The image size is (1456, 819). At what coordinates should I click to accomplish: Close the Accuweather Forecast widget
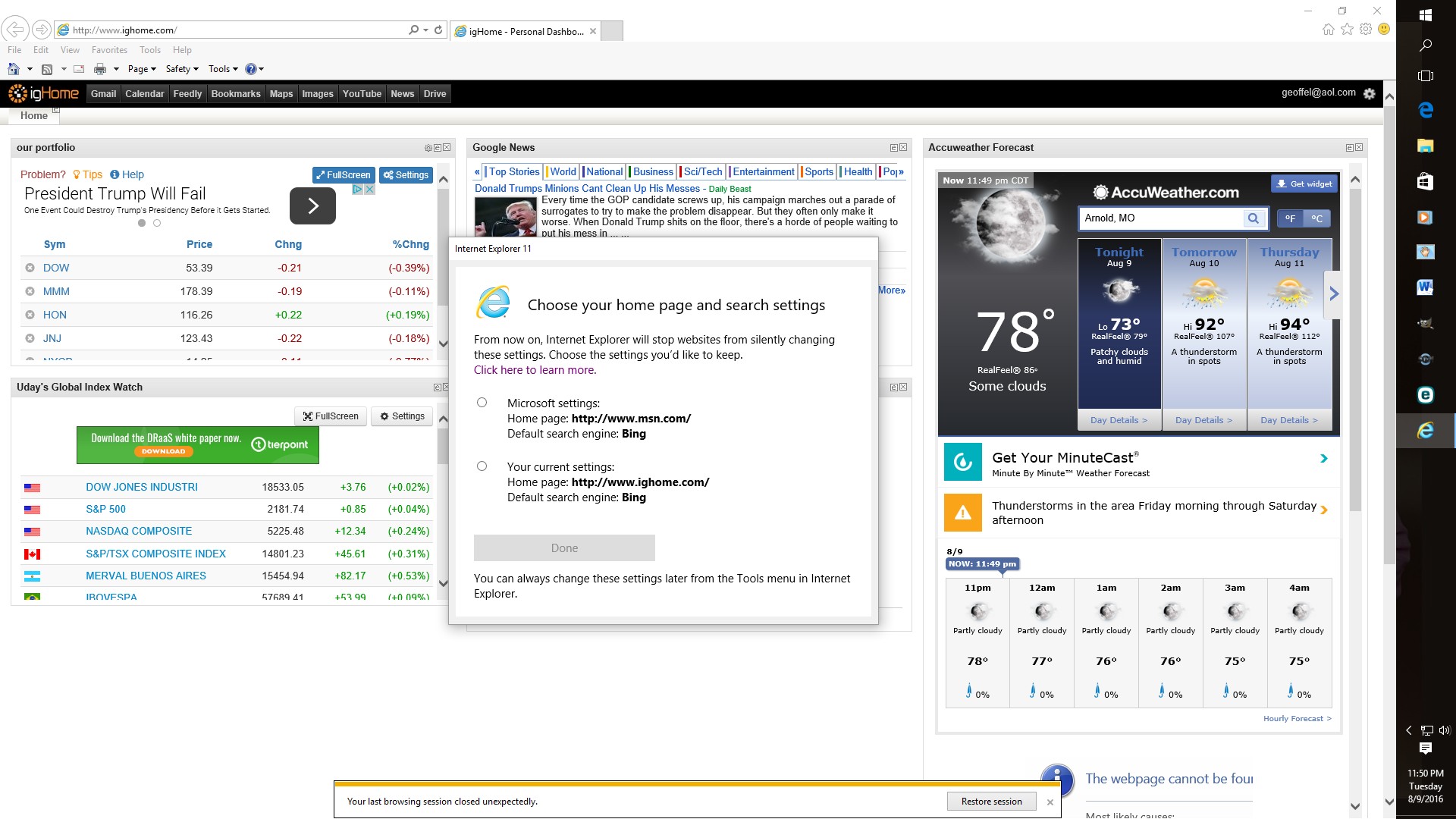[x=1359, y=148]
